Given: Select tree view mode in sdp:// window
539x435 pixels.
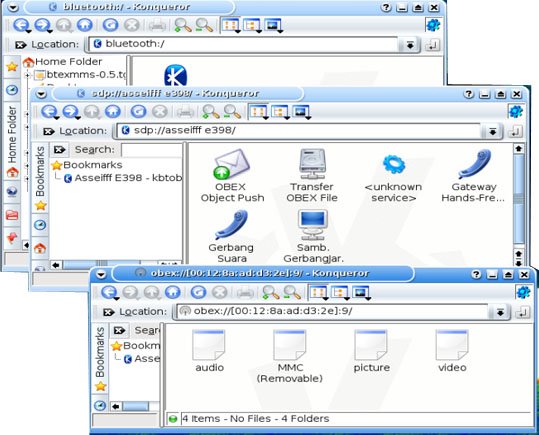Looking at the screenshot, I should pos(280,112).
